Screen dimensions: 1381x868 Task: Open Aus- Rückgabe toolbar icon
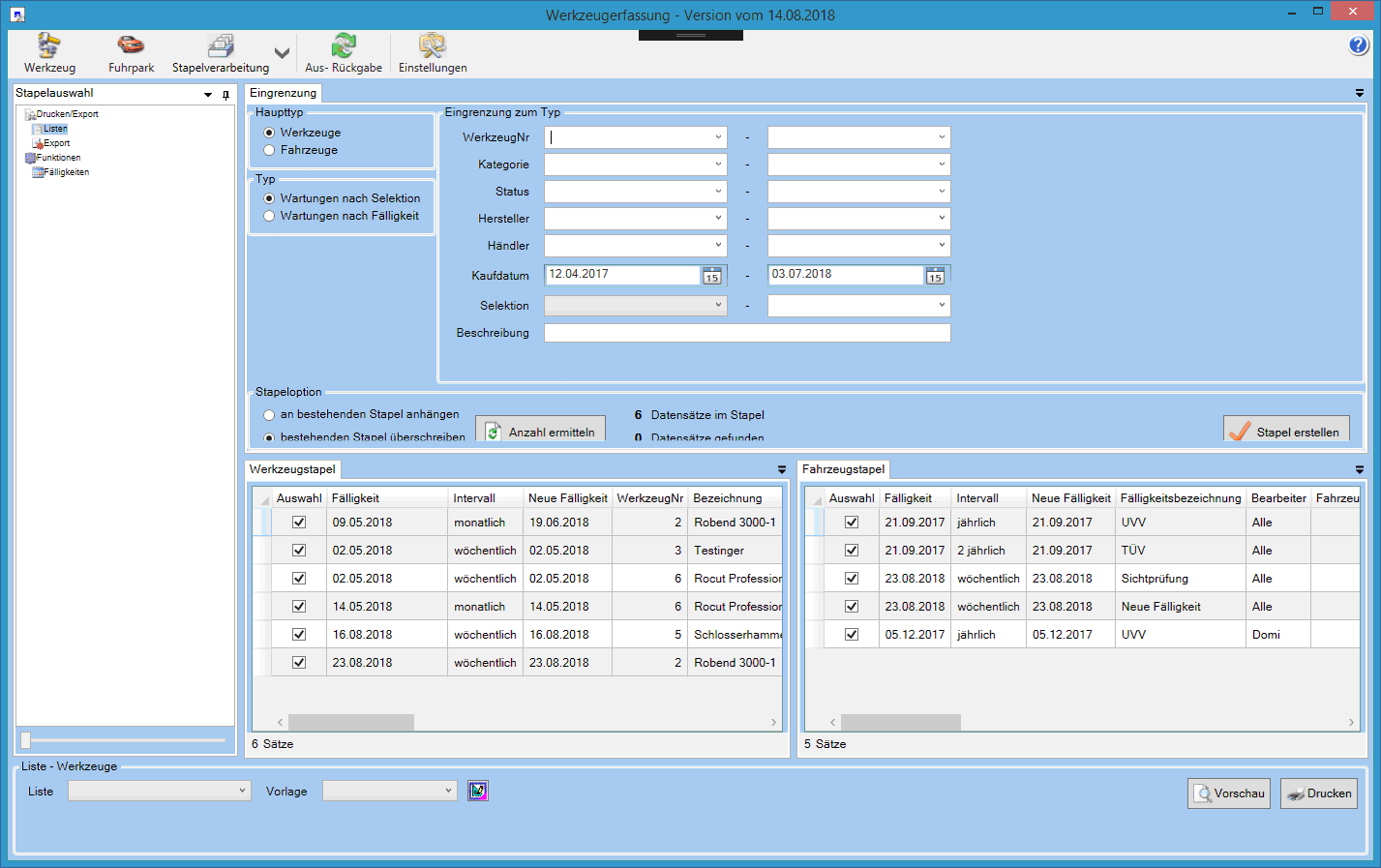(344, 53)
